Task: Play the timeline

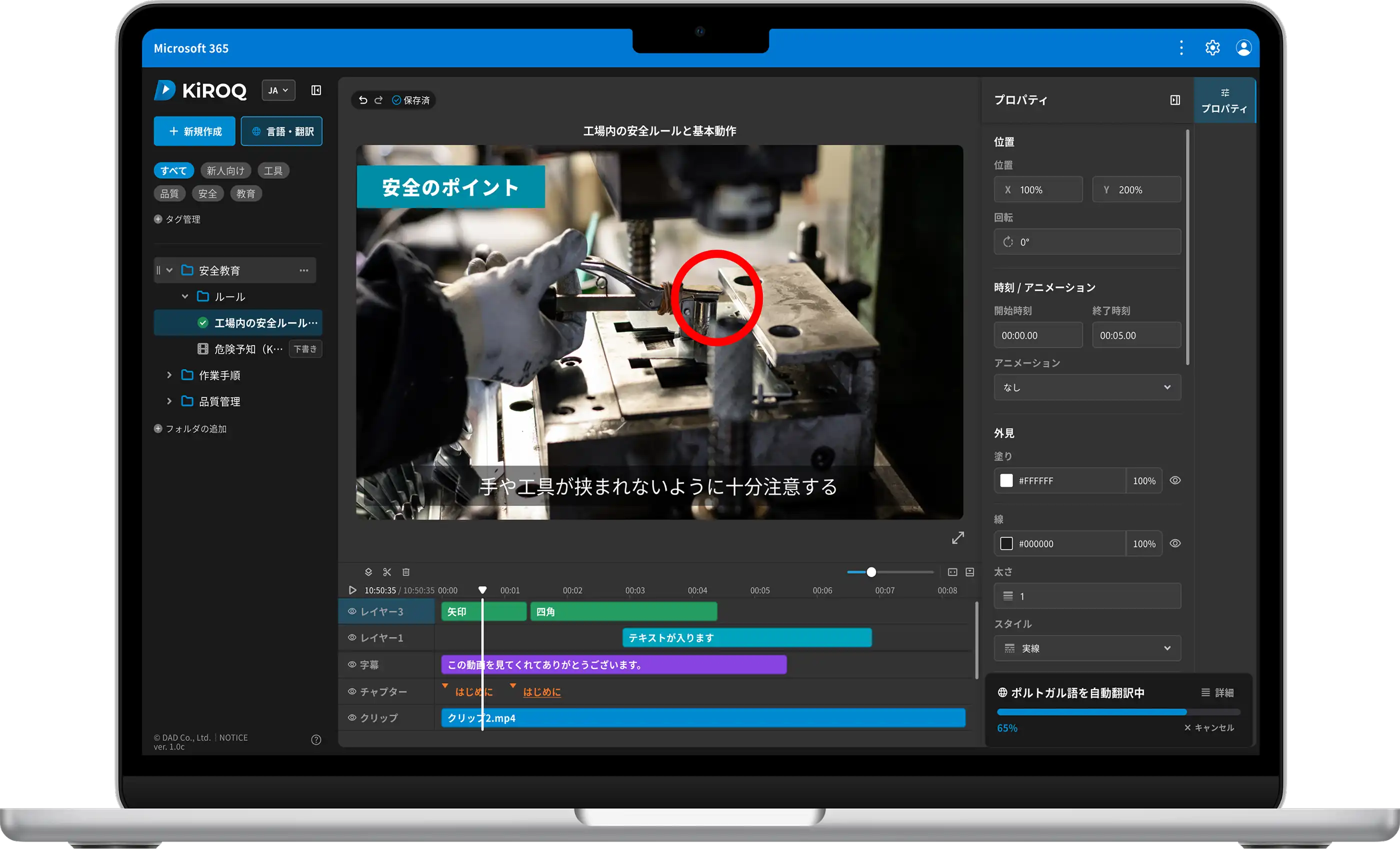Action: pos(352,590)
